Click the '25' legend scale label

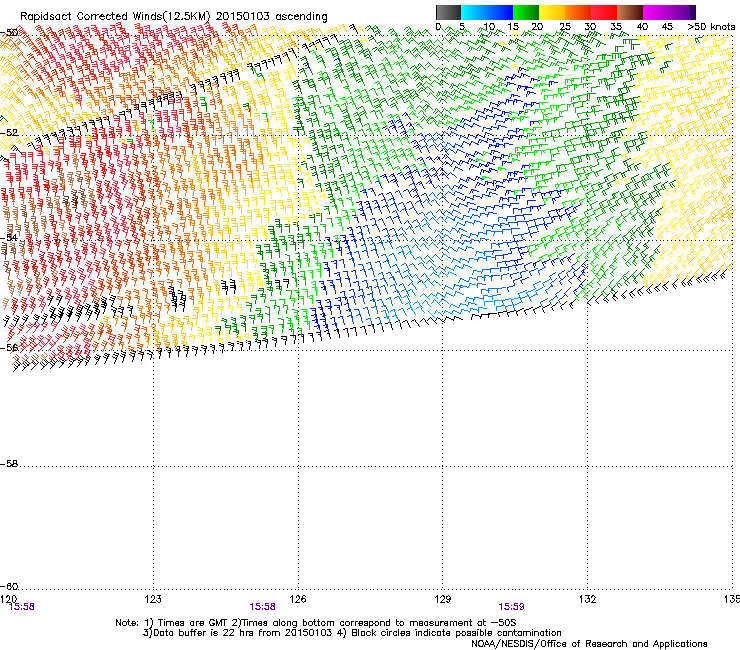click(x=564, y=27)
